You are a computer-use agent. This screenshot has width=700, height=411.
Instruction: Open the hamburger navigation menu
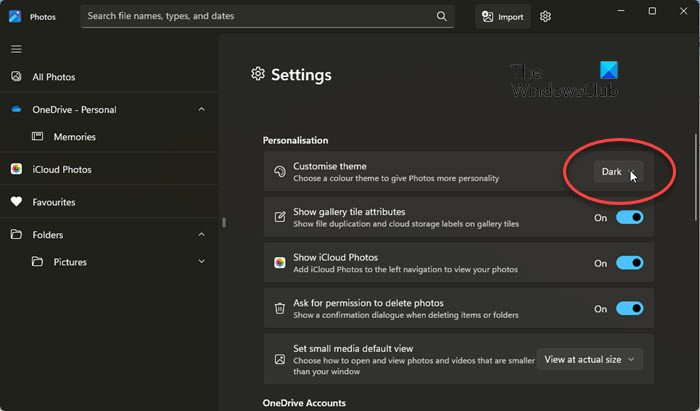[x=16, y=49]
